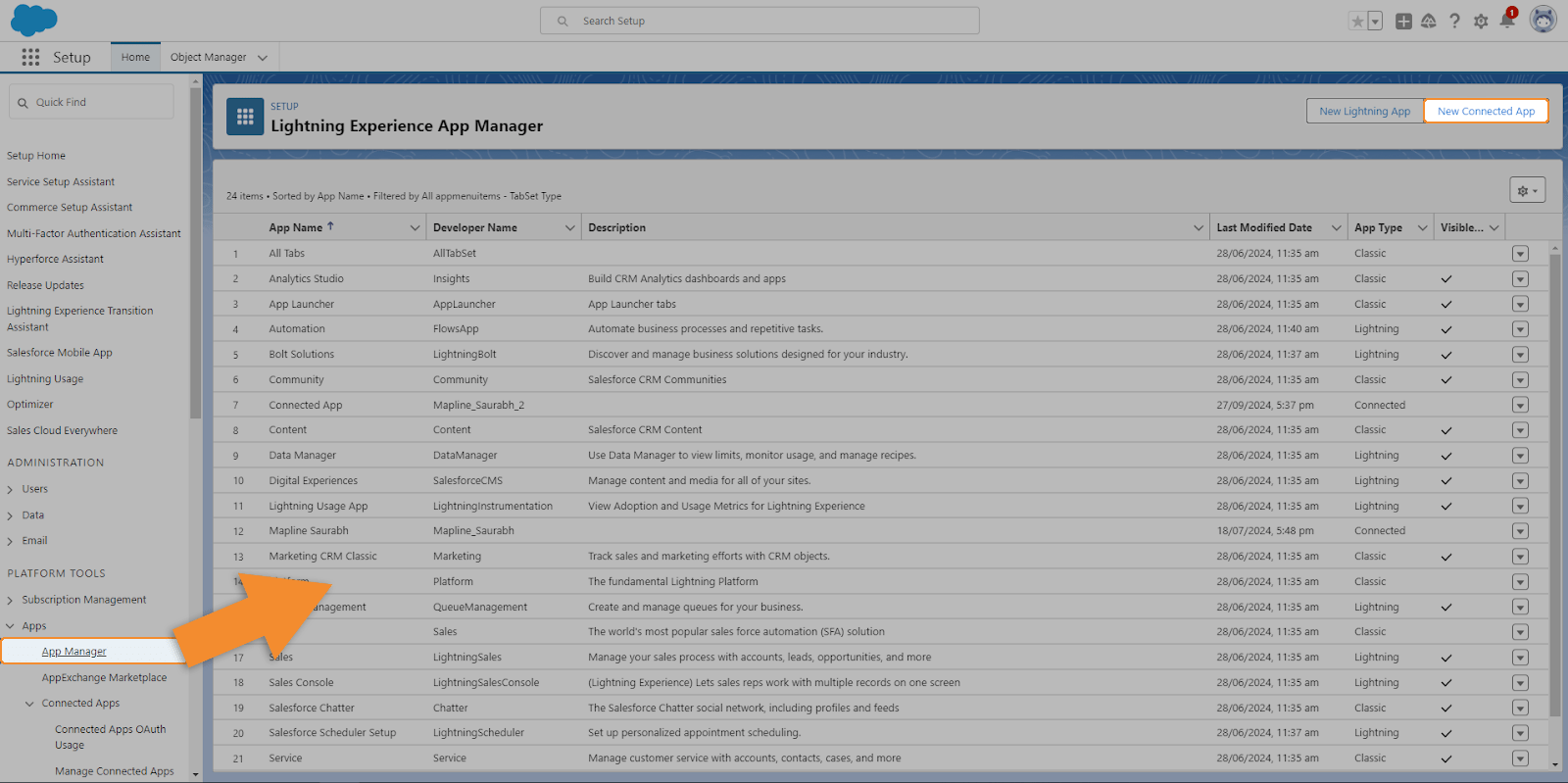
Task: Open row actions for Mapline Saurabh
Action: click(1520, 531)
